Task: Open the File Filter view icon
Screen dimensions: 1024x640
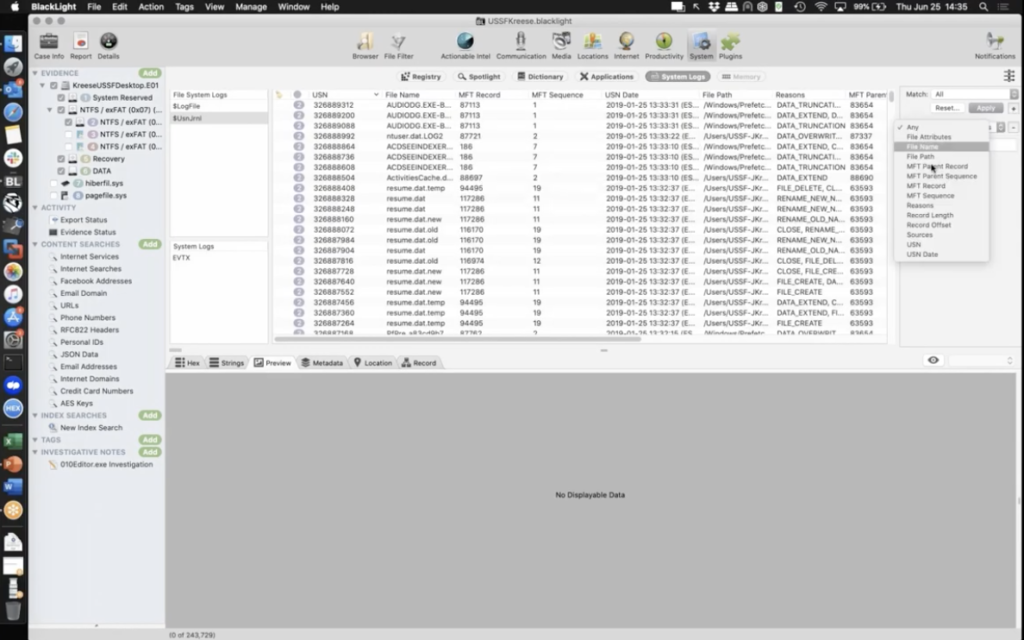Action: click(398, 42)
